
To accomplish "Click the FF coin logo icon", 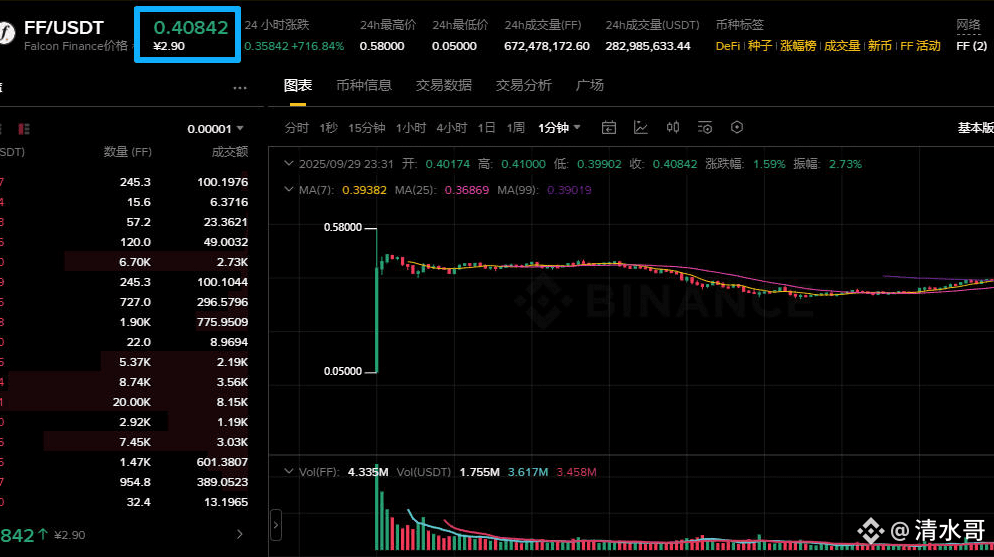I will point(6,33).
